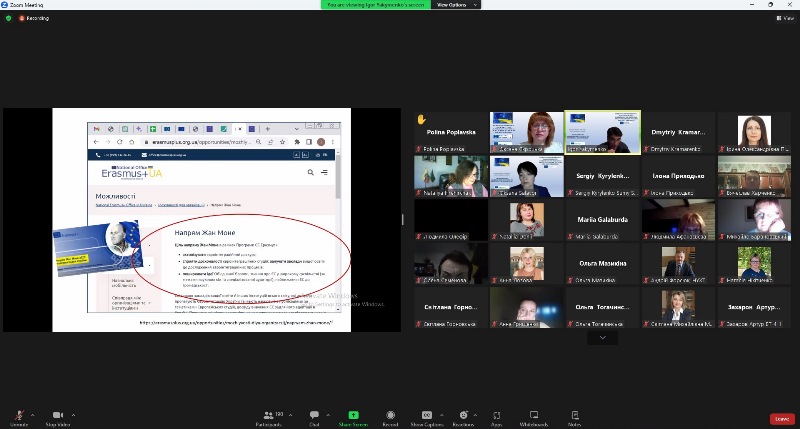Toggle Show Captions

pyautogui.click(x=425, y=417)
